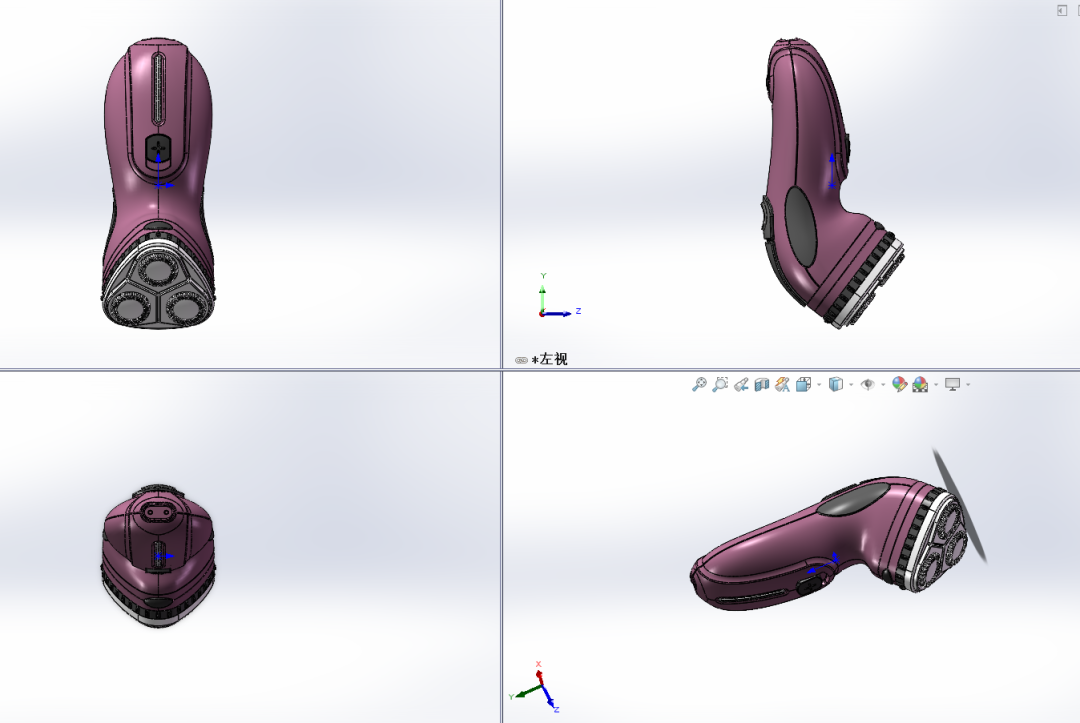Image resolution: width=1080 pixels, height=723 pixels.
Task: Click the *左视 view label
Action: pos(550,359)
